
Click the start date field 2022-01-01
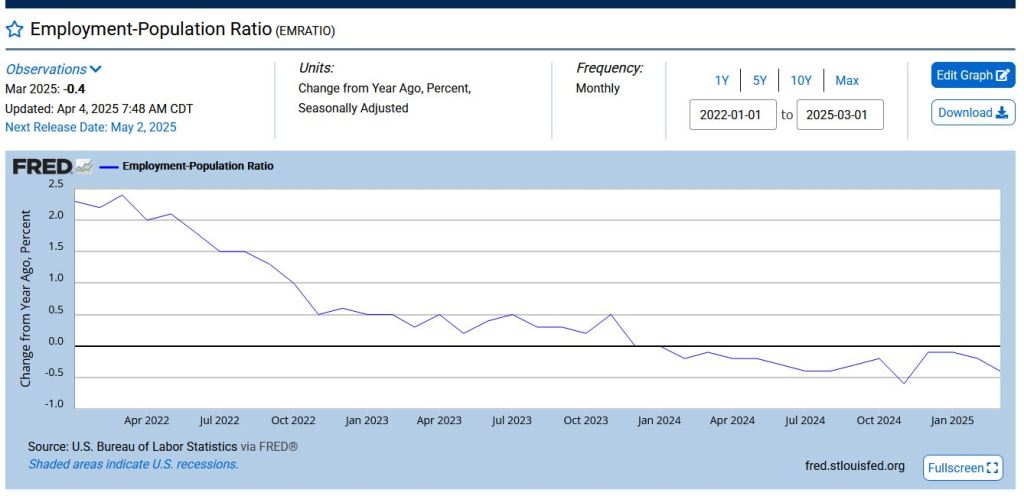click(x=733, y=115)
